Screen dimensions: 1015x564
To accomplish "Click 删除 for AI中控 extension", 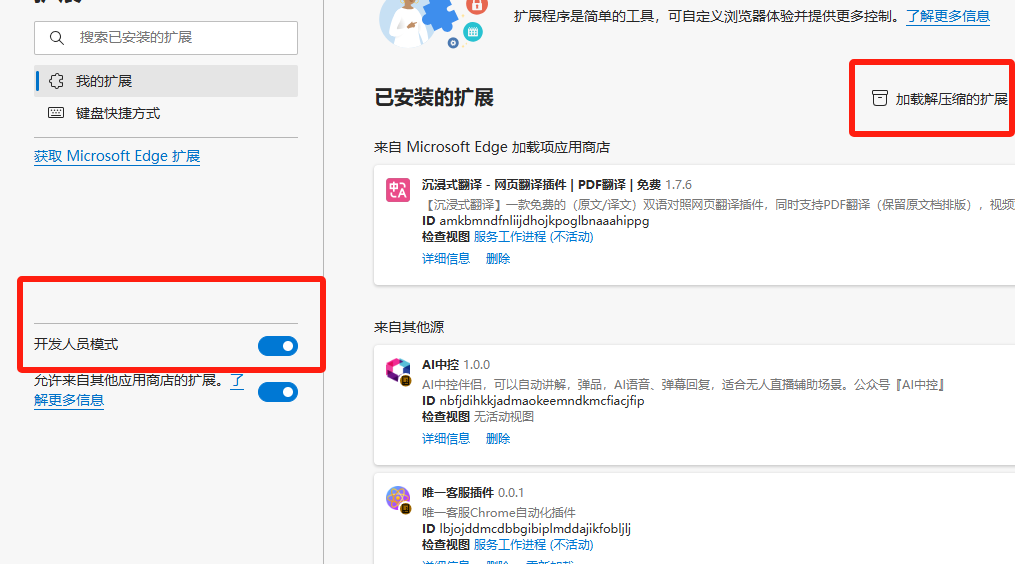I will tap(497, 438).
